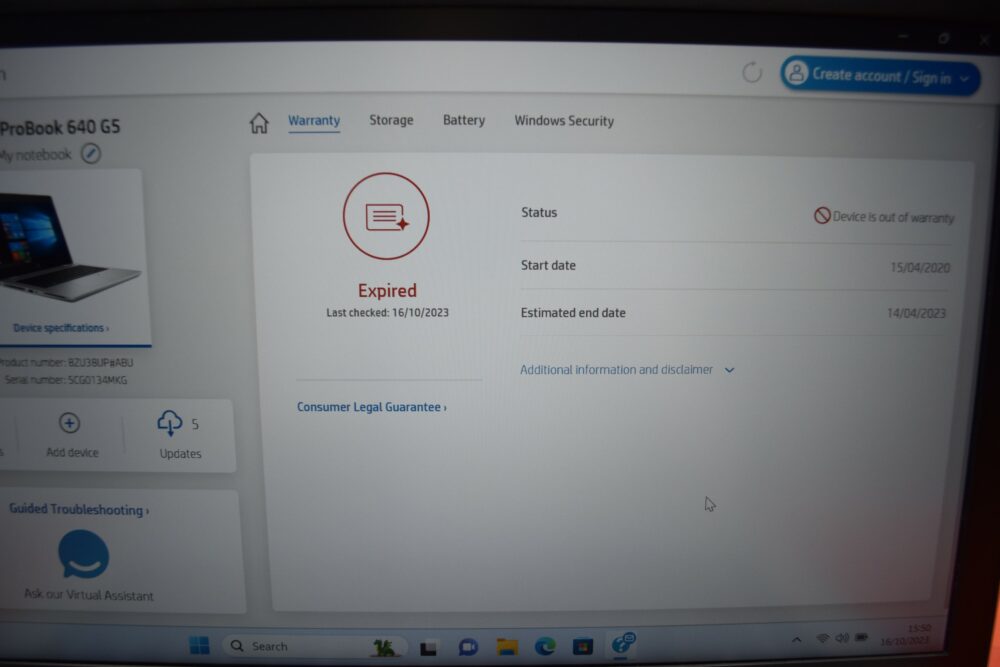Switch to the Storage tab
This screenshot has height=667, width=1000.
(391, 120)
